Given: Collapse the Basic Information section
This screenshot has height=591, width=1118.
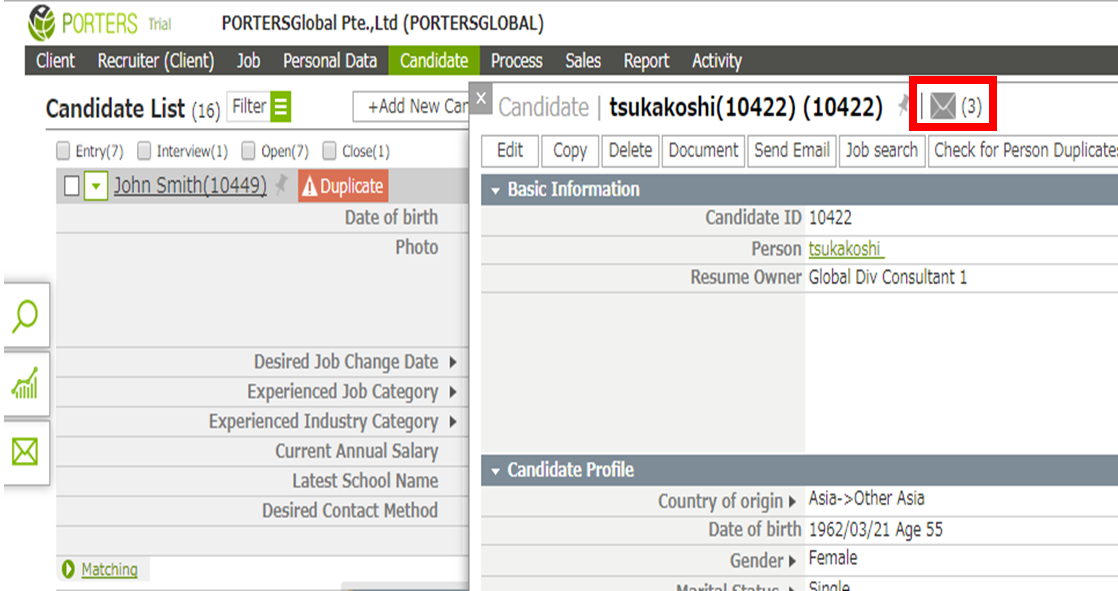Looking at the screenshot, I should tap(496, 190).
